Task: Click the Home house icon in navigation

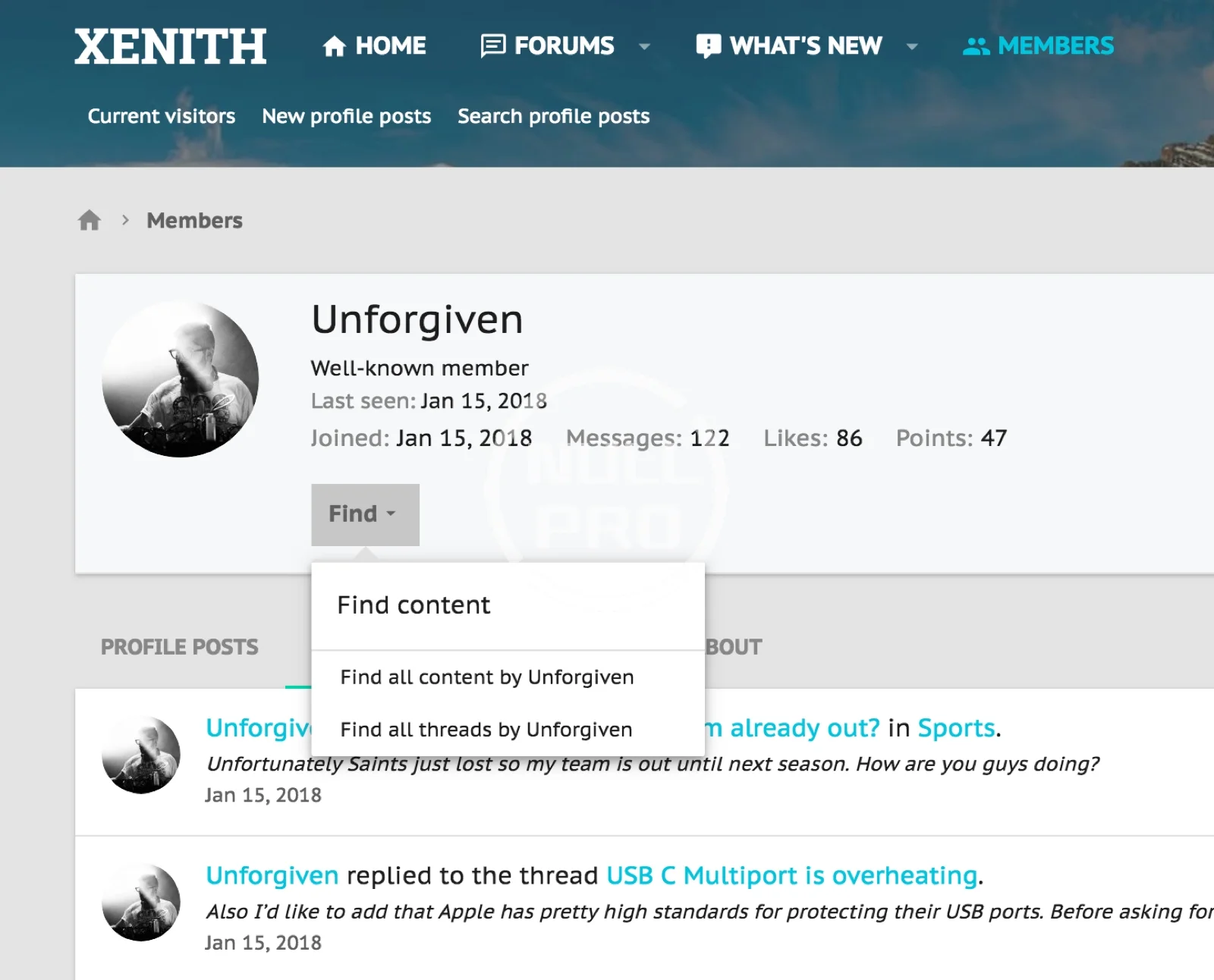Action: click(x=334, y=46)
